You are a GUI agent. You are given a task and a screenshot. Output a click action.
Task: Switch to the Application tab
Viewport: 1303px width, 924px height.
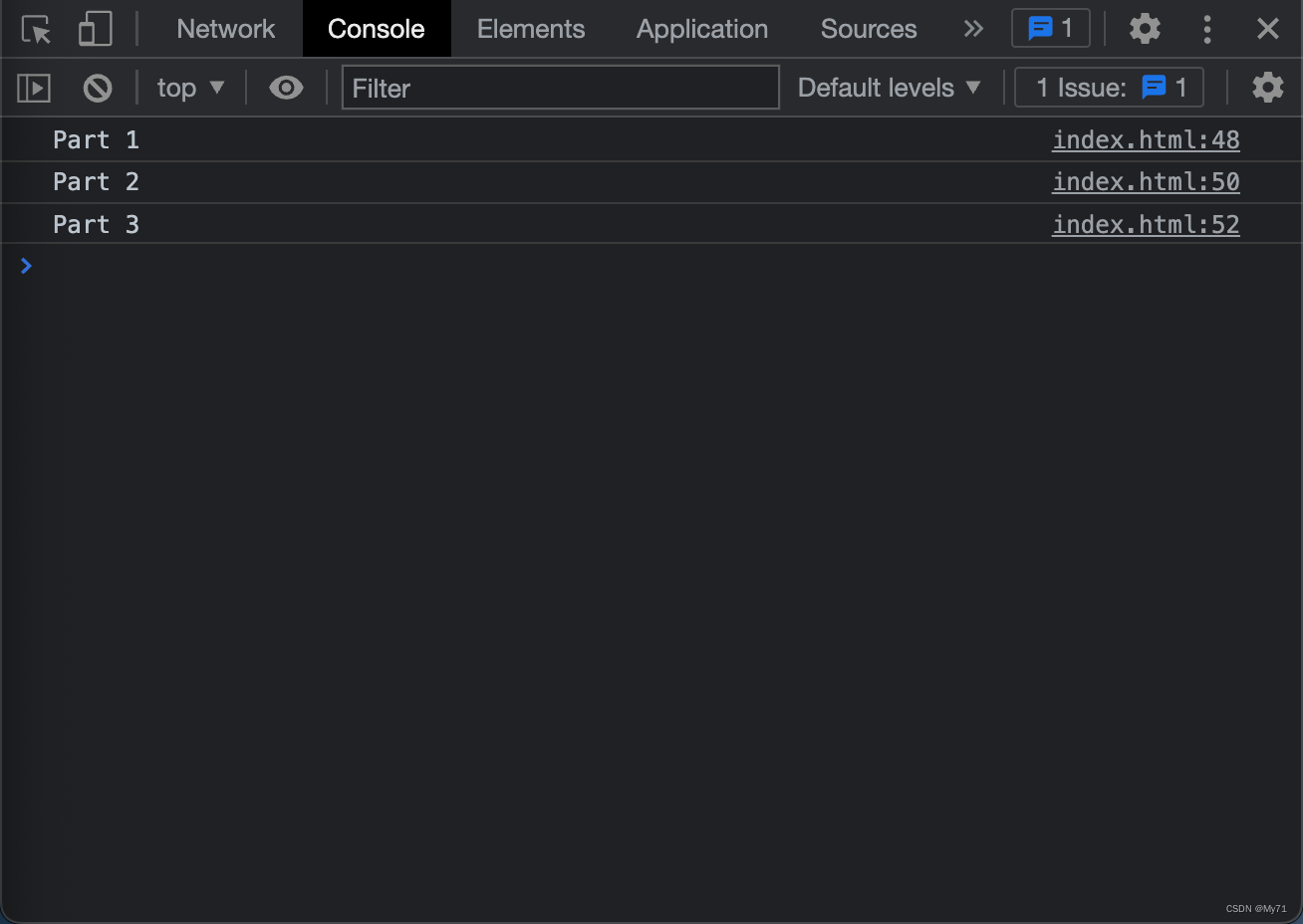(x=701, y=29)
